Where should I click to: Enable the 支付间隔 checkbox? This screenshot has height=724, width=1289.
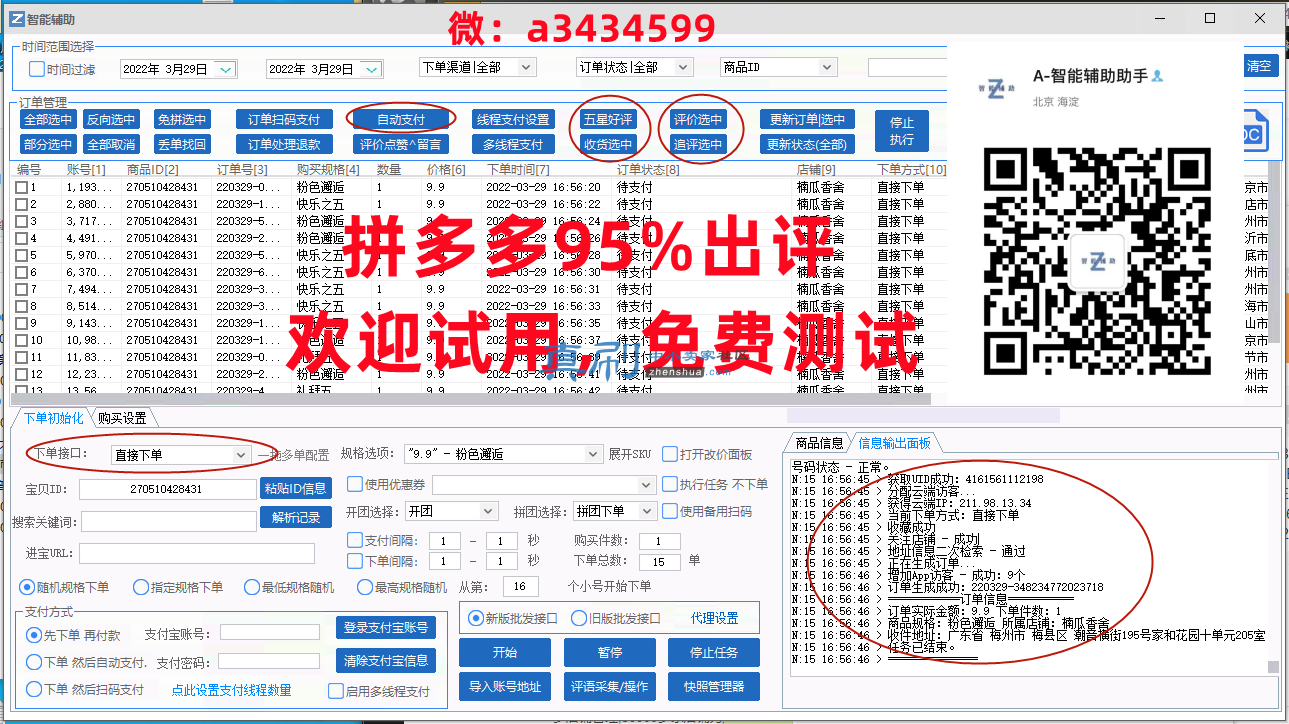354,540
